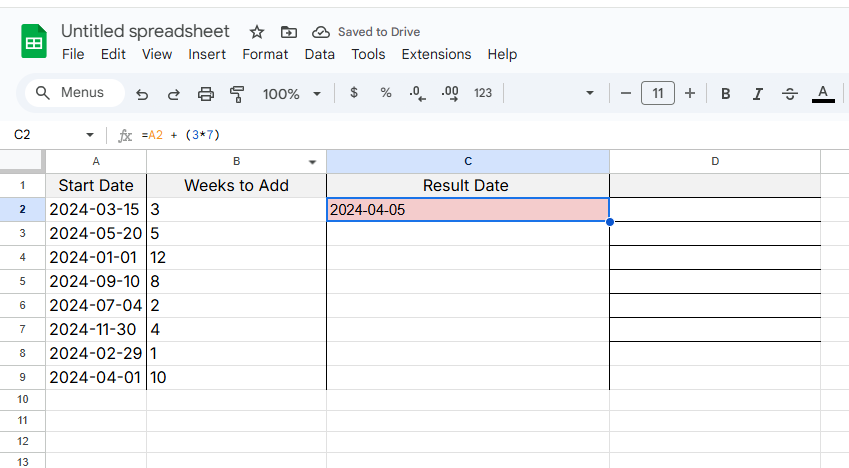This screenshot has height=468, width=849.
Task: Click the redo arrow icon
Action: (174, 94)
